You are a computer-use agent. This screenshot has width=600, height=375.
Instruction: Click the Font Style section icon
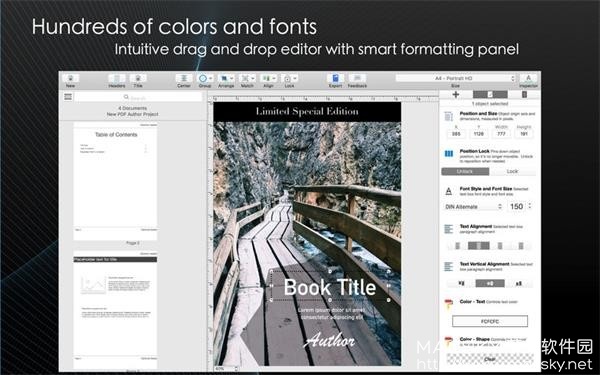[448, 191]
